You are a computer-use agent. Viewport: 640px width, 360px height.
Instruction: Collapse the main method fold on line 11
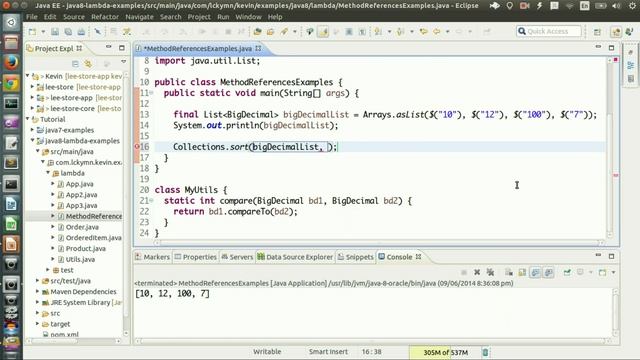pyautogui.click(x=151, y=93)
